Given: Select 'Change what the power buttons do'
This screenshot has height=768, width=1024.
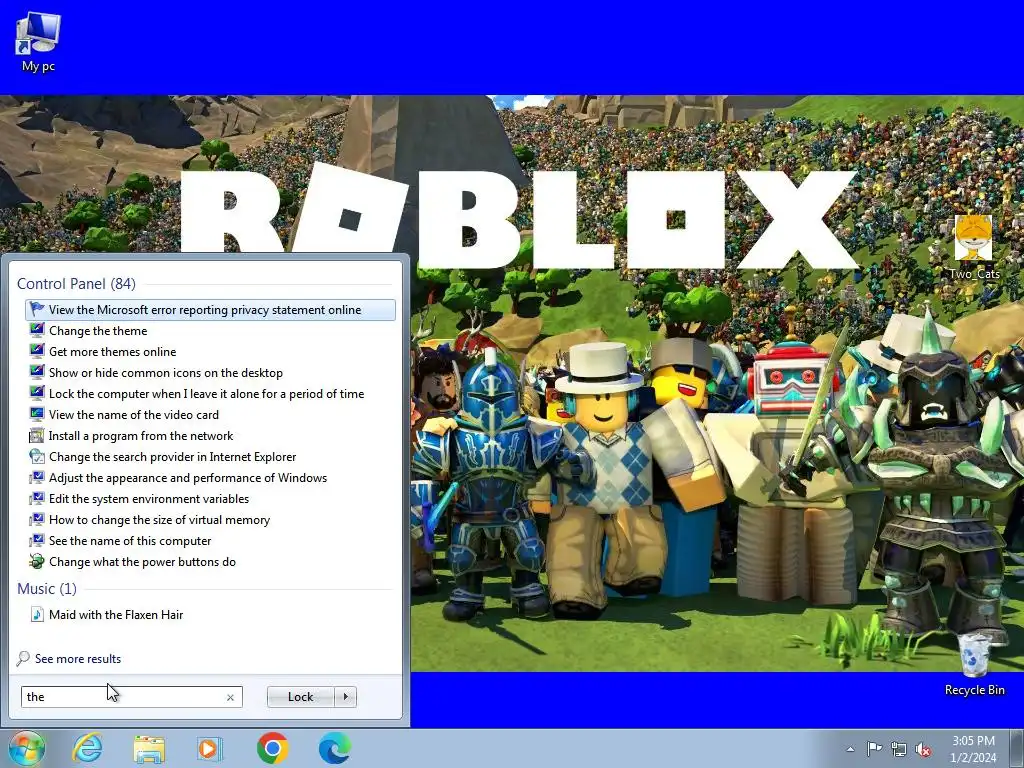Looking at the screenshot, I should coord(142,562).
